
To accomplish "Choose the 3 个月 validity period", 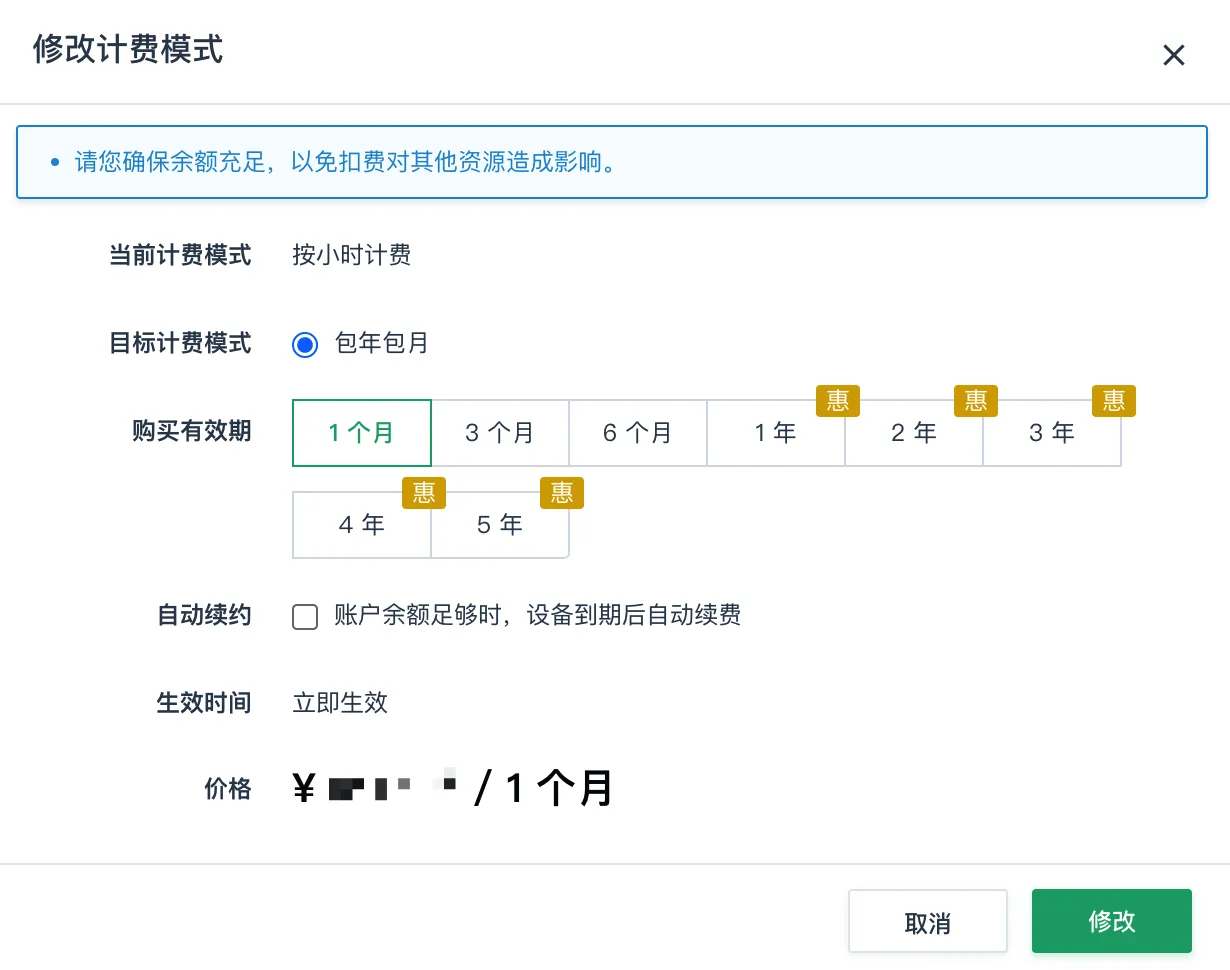I will (x=500, y=433).
